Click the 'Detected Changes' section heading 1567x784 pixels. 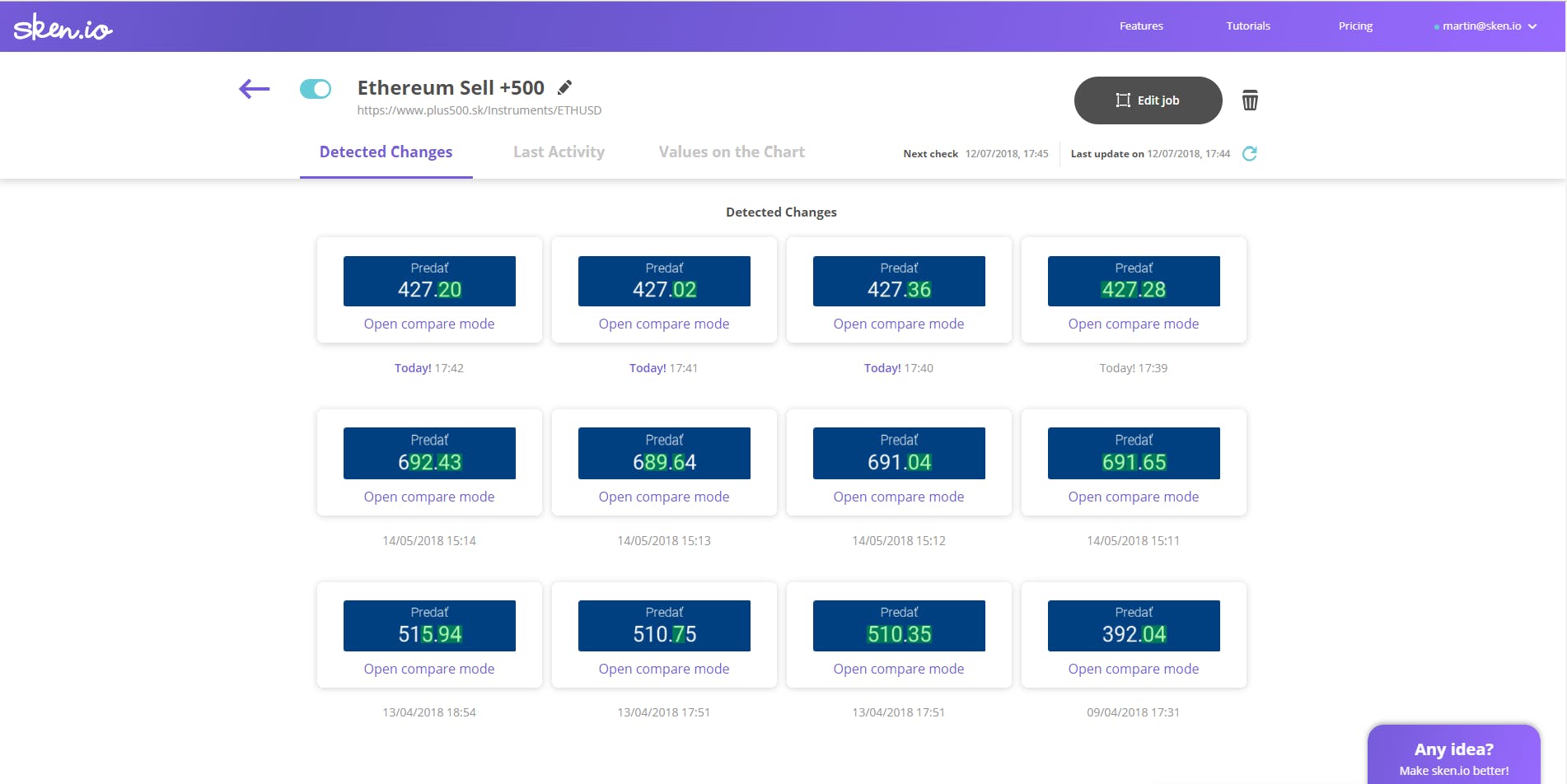pyautogui.click(x=781, y=212)
